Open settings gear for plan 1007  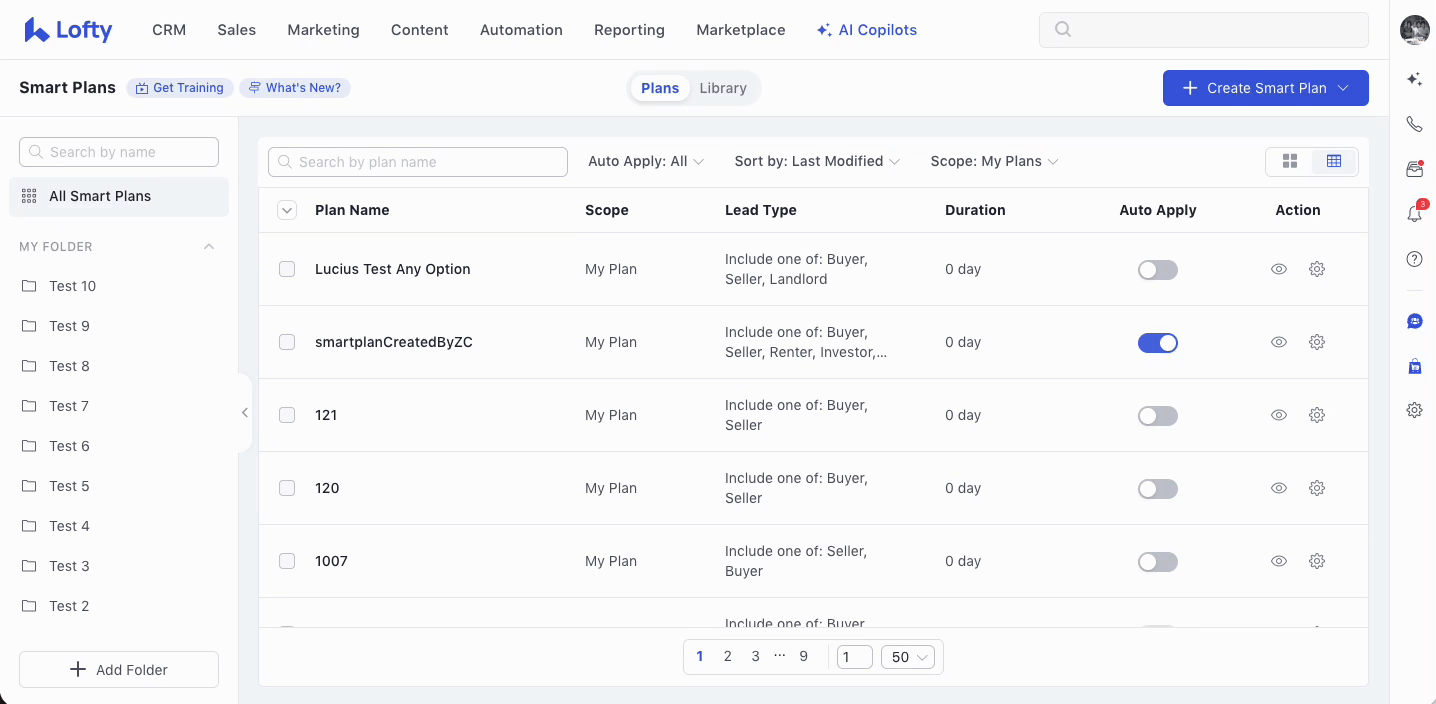tap(1317, 561)
